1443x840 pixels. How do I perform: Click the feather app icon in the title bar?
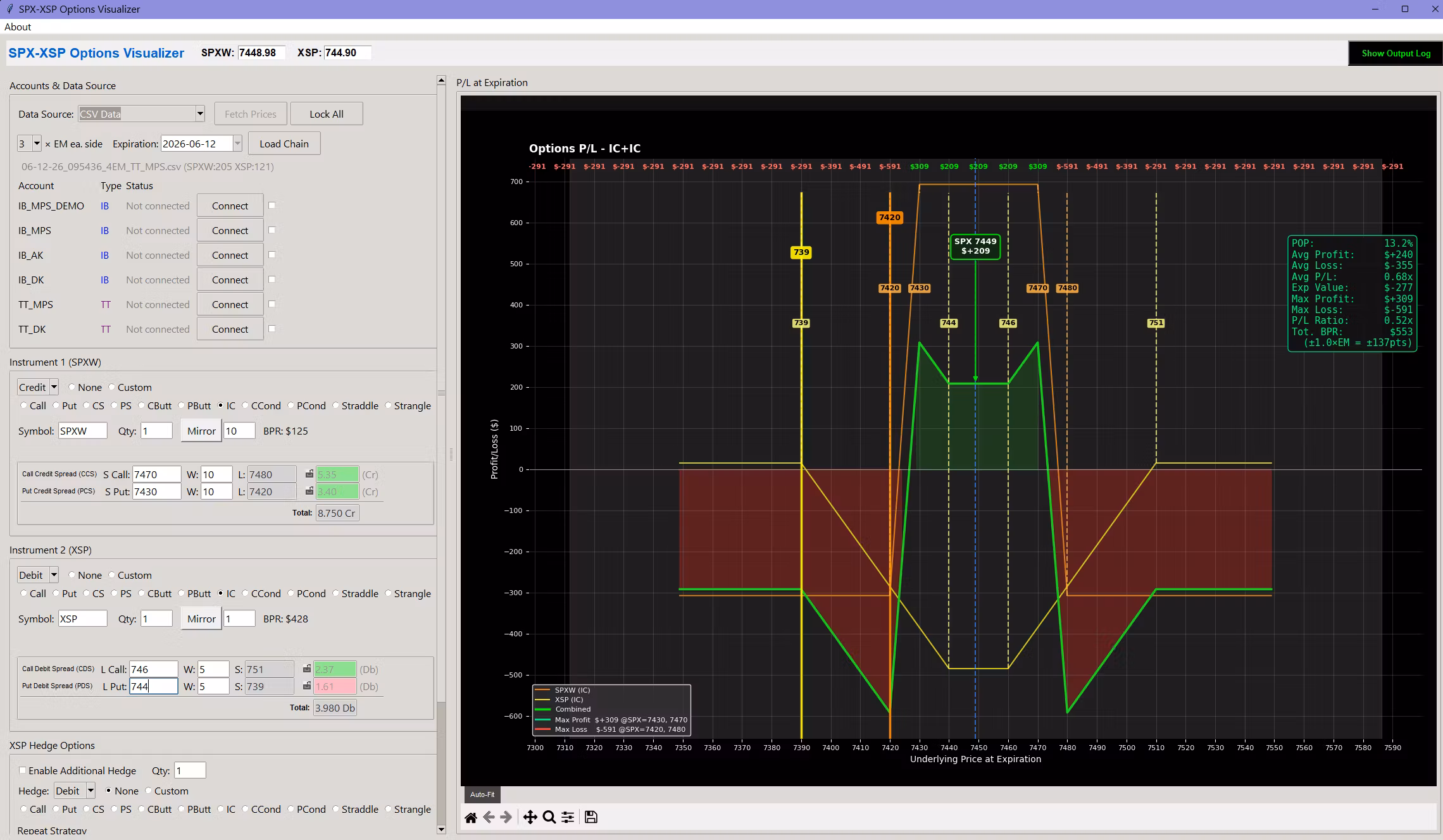pyautogui.click(x=9, y=9)
